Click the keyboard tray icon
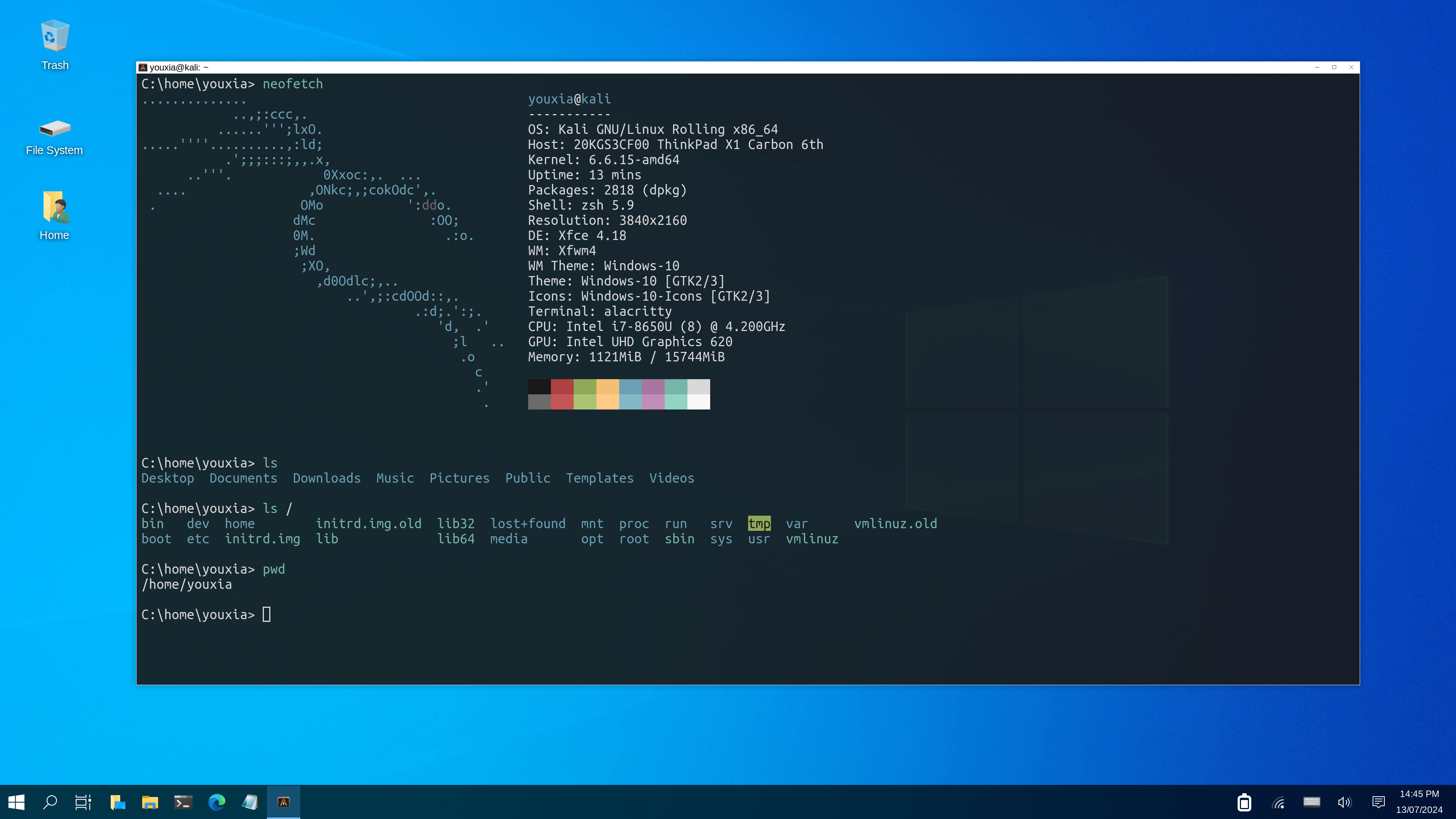 1311,802
